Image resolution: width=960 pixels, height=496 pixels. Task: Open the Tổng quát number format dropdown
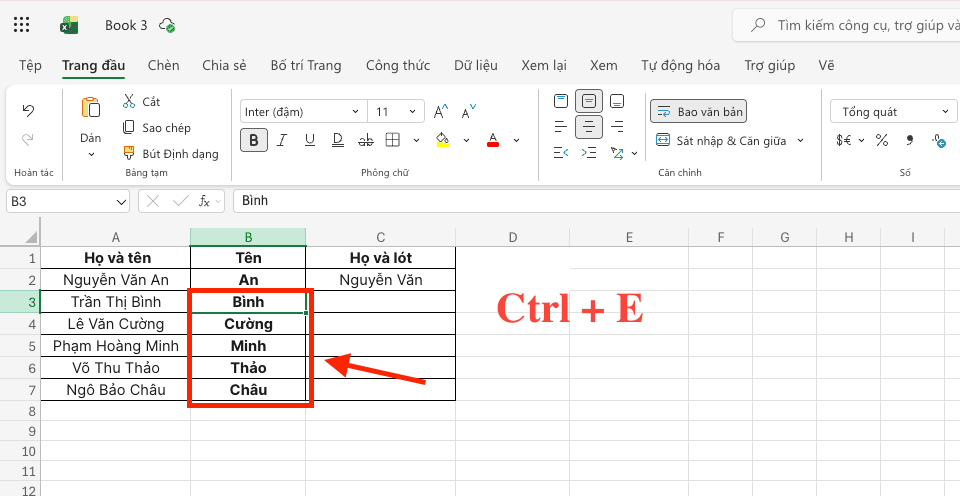(894, 112)
